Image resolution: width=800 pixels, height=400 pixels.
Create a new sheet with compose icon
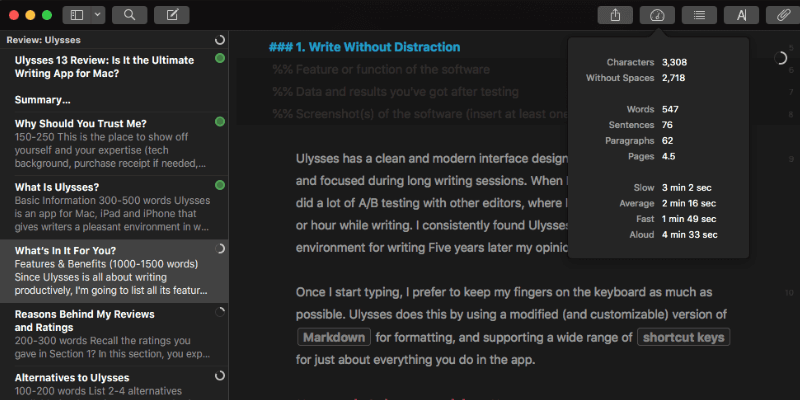[171, 15]
